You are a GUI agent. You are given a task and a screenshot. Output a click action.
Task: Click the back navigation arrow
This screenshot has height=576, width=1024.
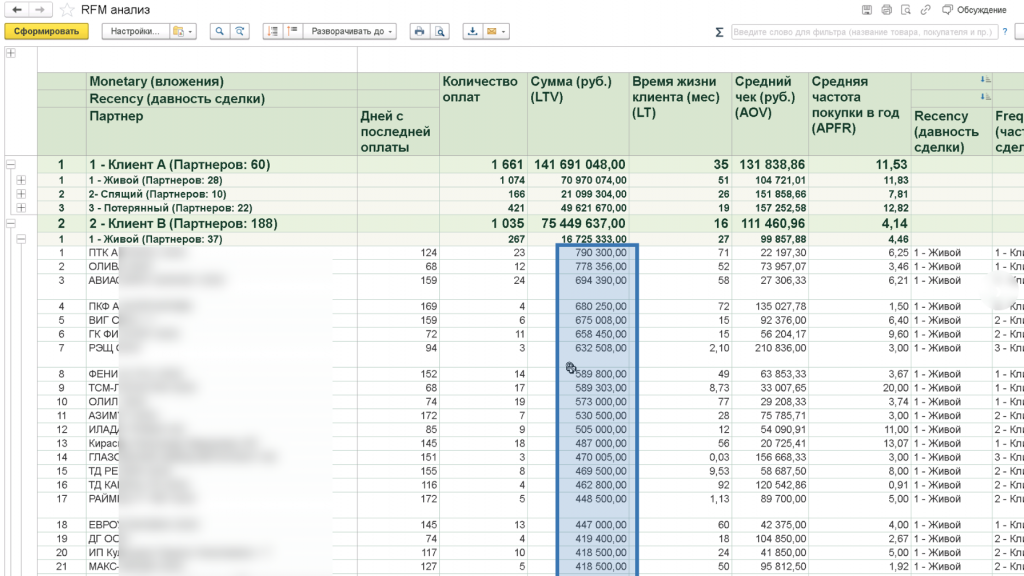pyautogui.click(x=17, y=10)
